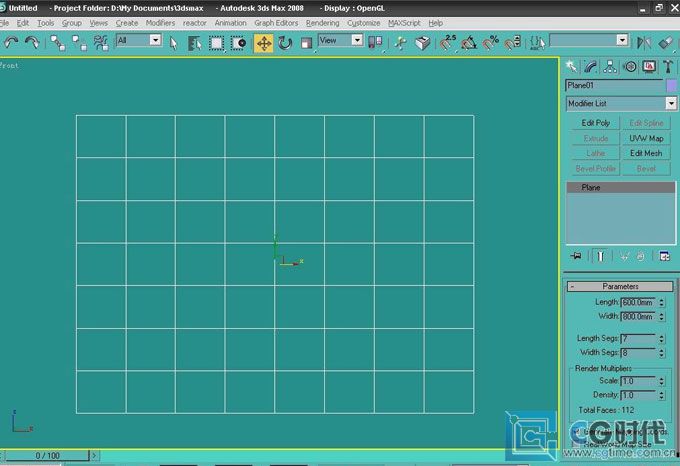
Task: Open Select by Name tool
Action: tap(194, 43)
